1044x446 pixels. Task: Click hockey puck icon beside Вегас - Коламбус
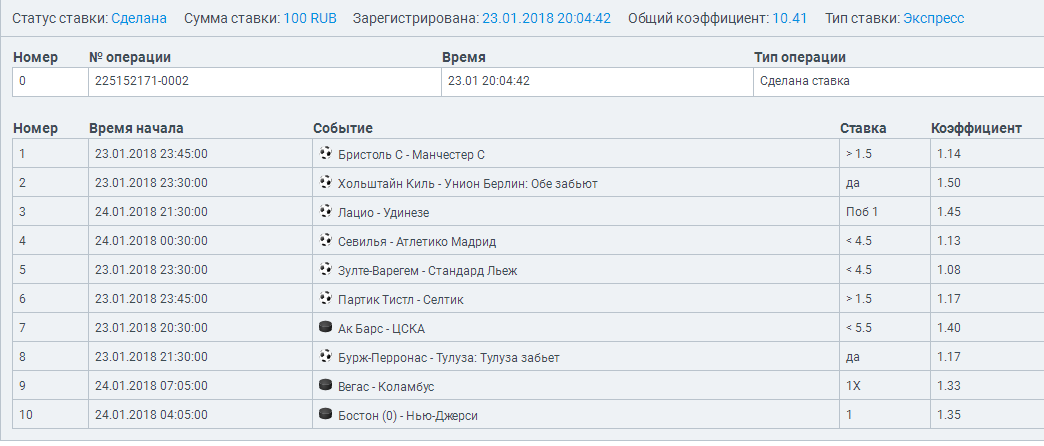tap(325, 386)
